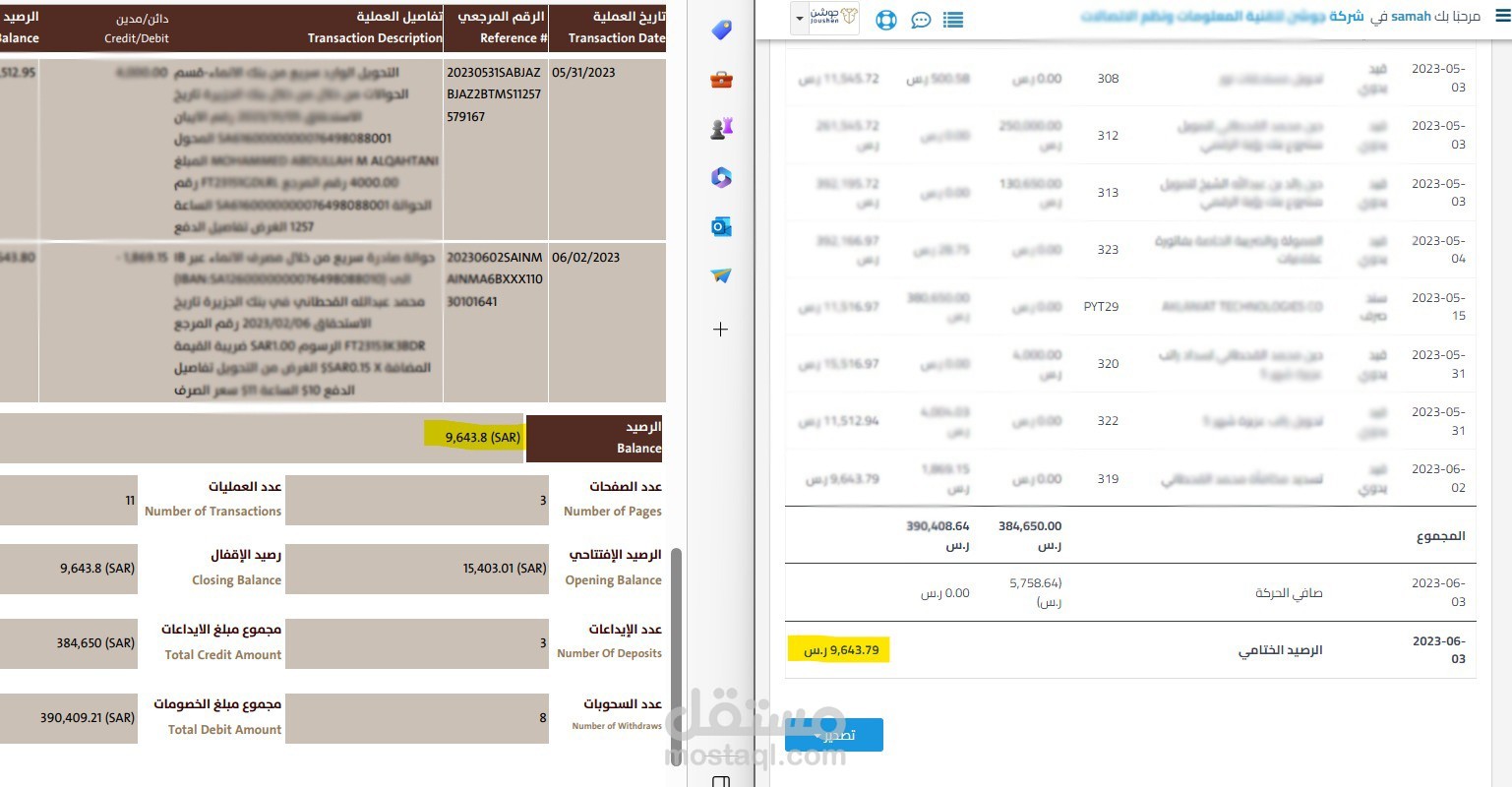Click the 2023-05-04 date in row 323
1512x787 pixels.
click(1438, 250)
